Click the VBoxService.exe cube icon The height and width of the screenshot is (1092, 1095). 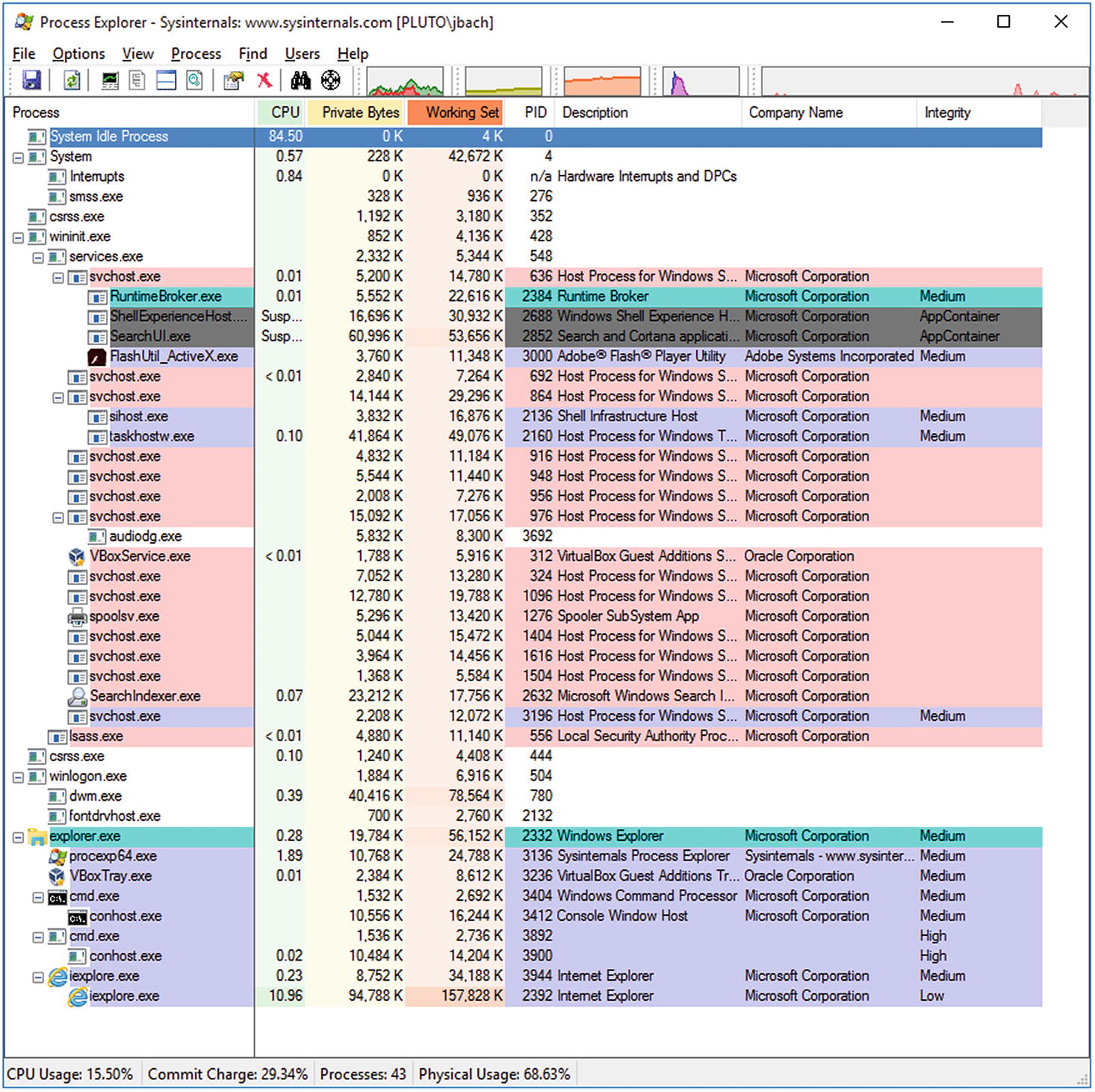77,556
